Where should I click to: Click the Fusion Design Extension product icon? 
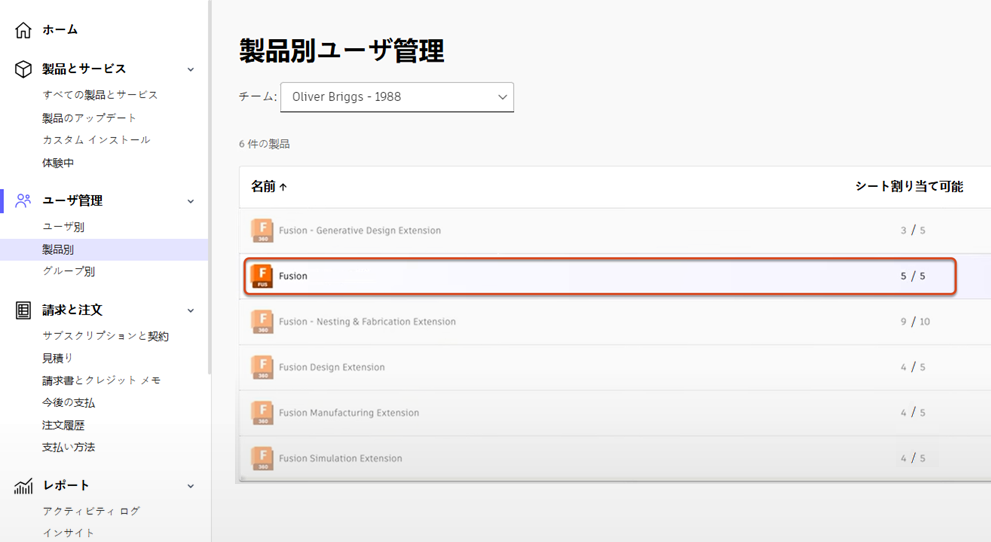tap(262, 367)
